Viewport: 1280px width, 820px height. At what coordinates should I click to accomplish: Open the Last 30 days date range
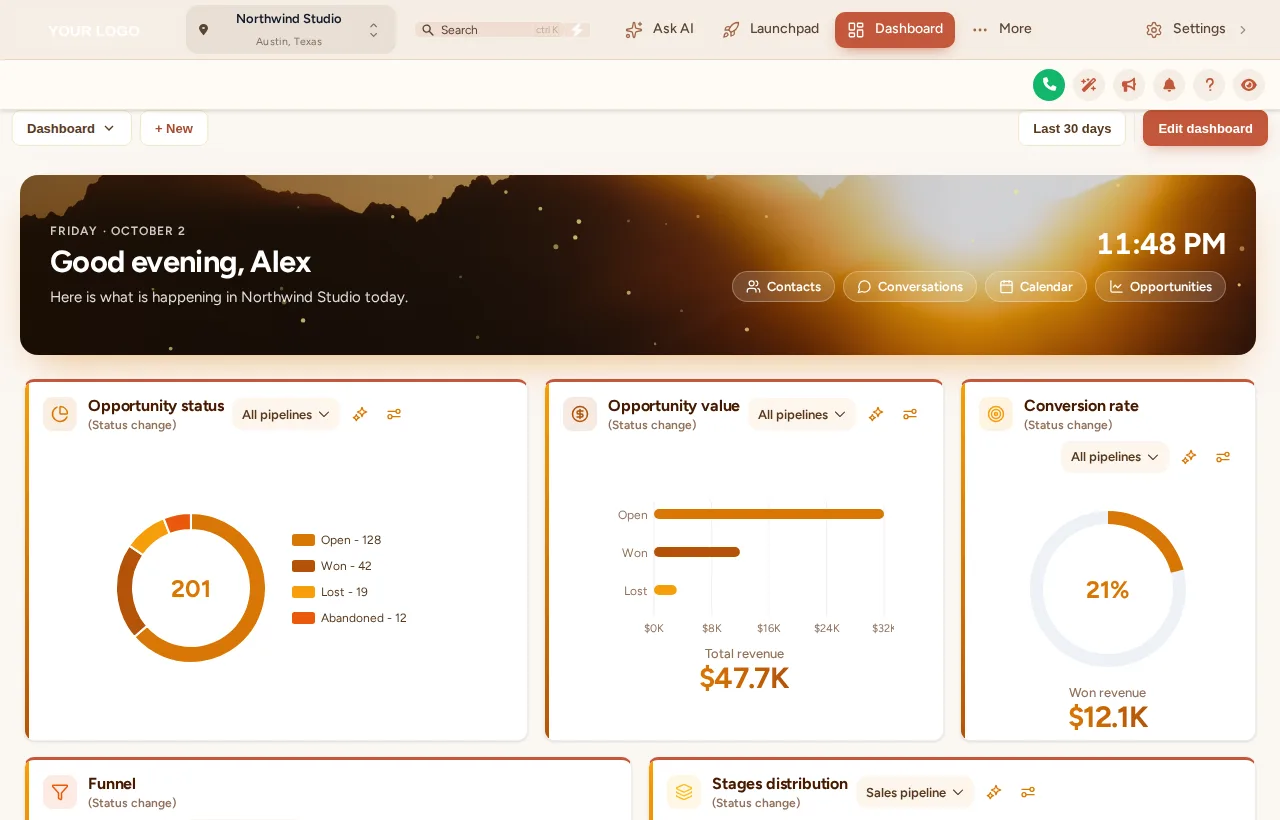coord(1072,128)
